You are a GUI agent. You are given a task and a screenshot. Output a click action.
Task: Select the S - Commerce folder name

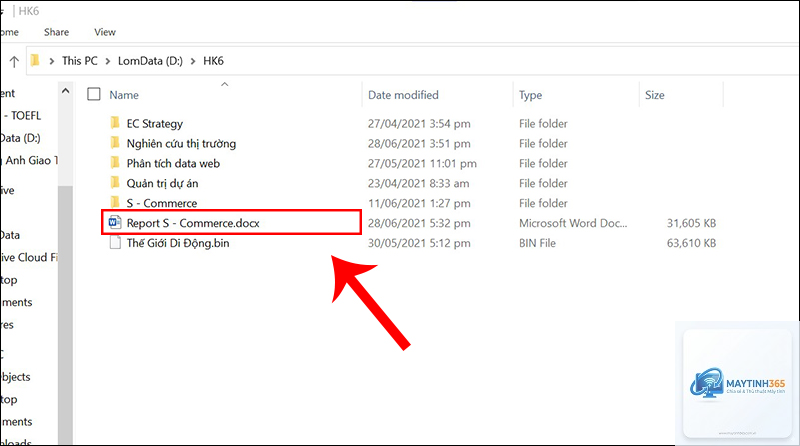tap(162, 203)
